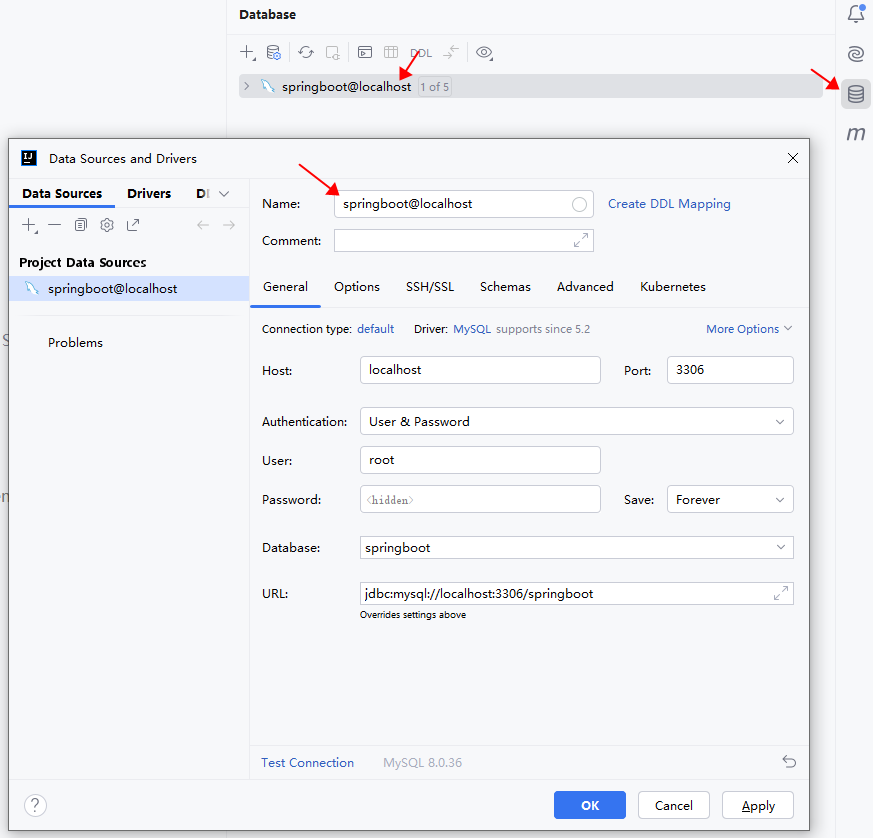Viewport: 873px width, 838px height.
Task: Click the Test Connection link
Action: [307, 763]
